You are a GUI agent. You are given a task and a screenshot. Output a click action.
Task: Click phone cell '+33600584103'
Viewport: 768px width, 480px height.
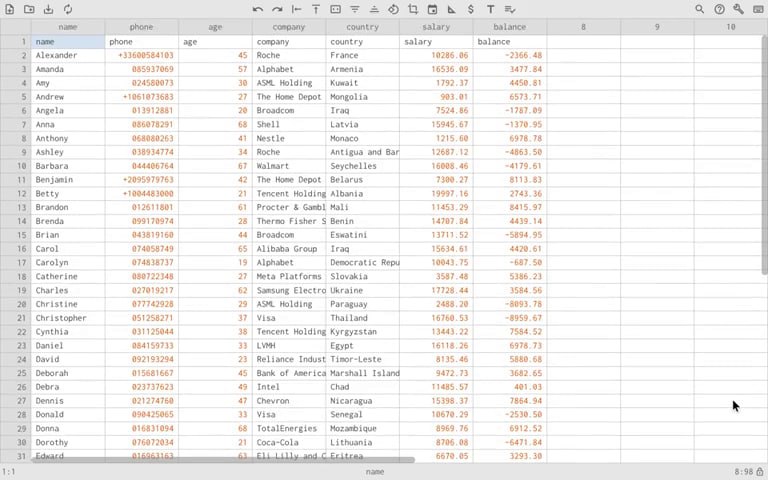coord(142,55)
